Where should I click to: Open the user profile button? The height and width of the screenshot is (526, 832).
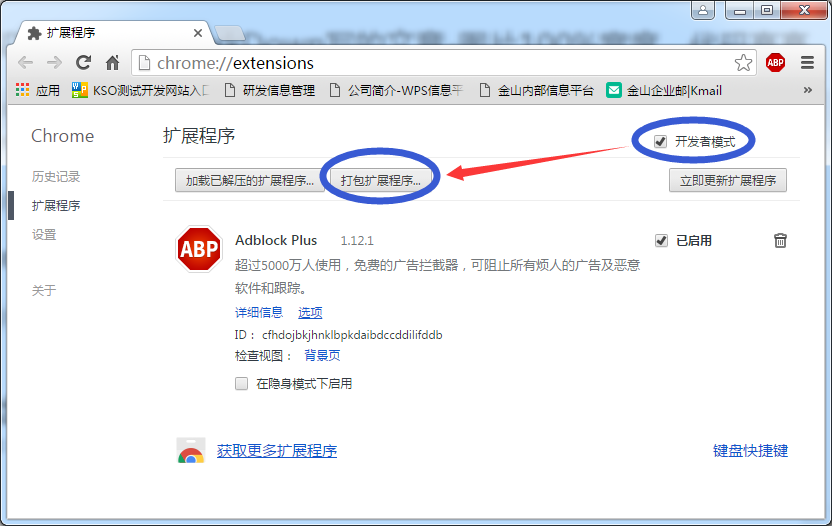pyautogui.click(x=703, y=10)
